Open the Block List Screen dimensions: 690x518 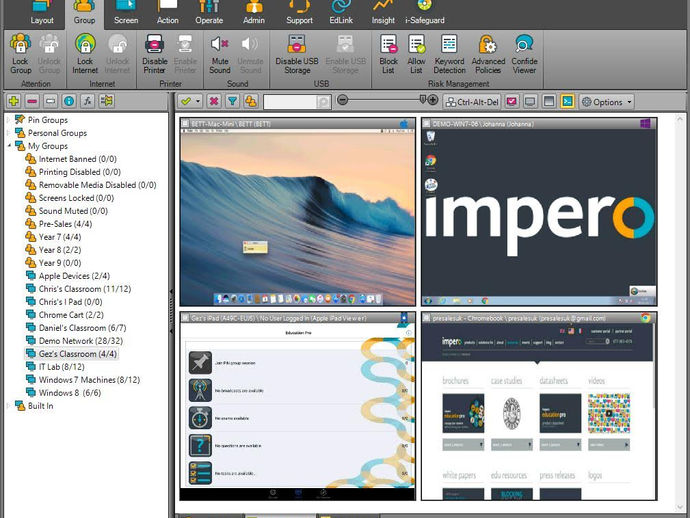388,54
